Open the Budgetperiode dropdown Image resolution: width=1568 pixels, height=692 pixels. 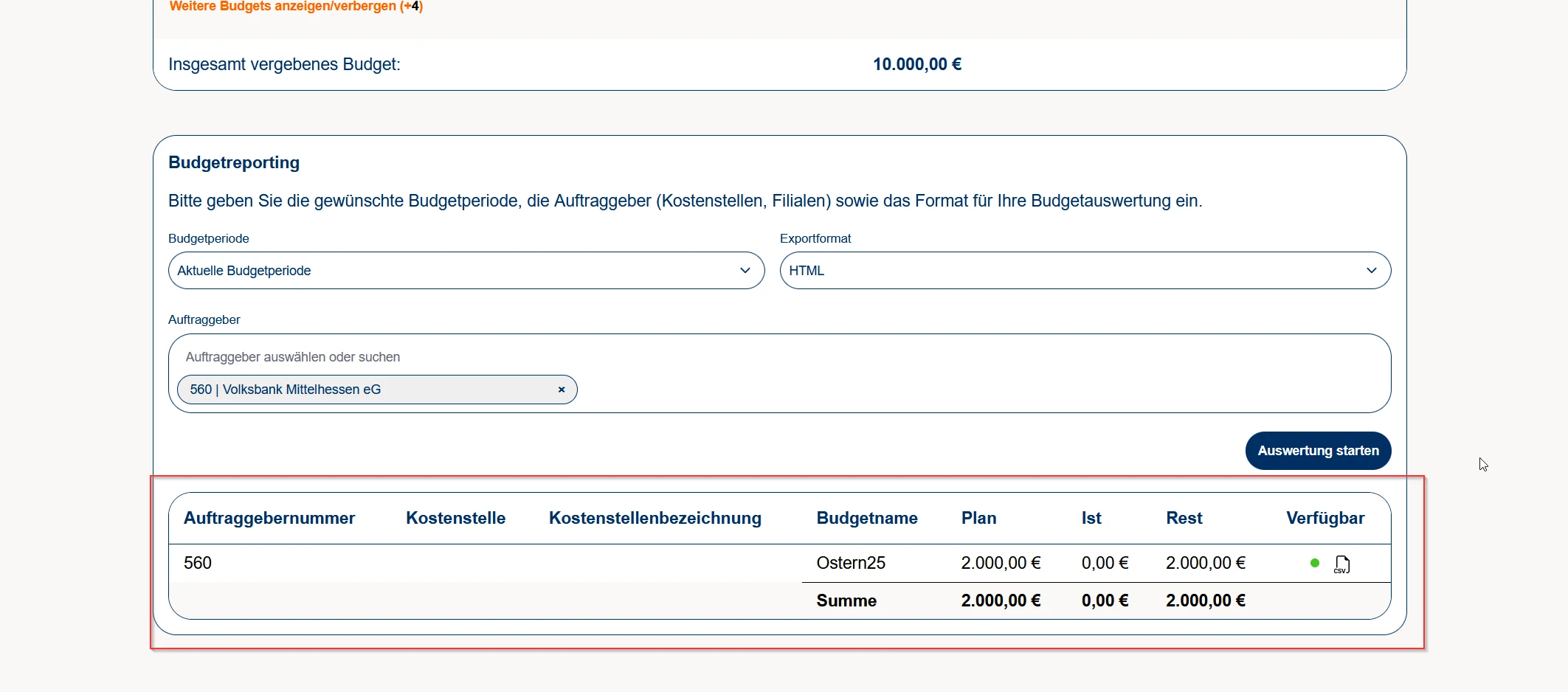pos(466,271)
